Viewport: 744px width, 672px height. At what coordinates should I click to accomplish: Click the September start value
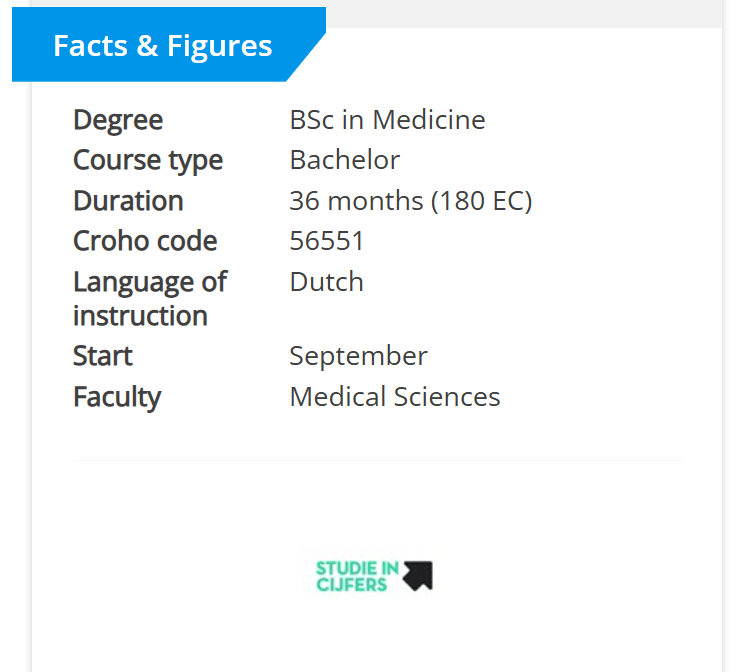pos(358,356)
